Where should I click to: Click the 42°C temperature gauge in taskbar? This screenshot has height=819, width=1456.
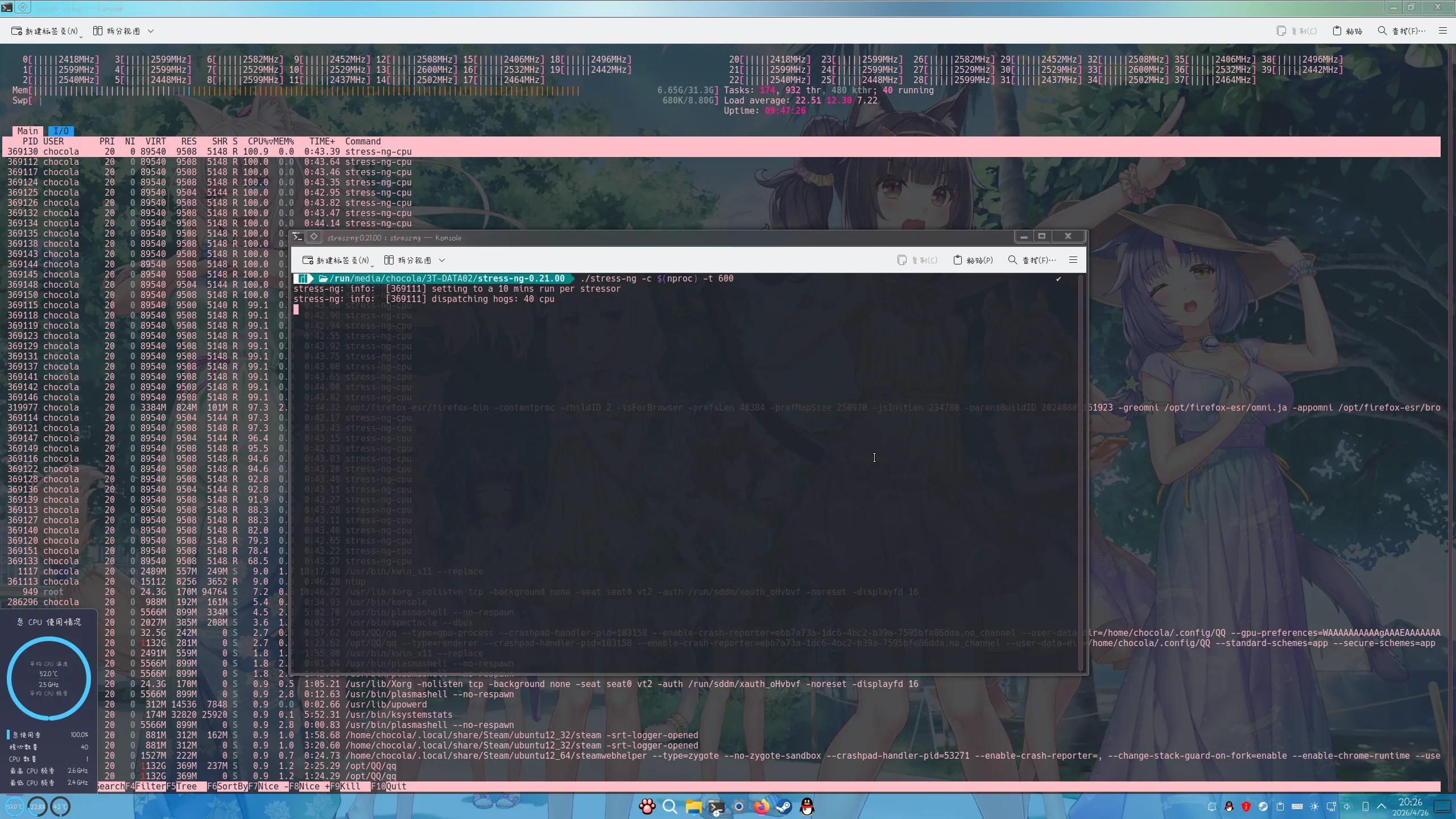pyautogui.click(x=60, y=806)
